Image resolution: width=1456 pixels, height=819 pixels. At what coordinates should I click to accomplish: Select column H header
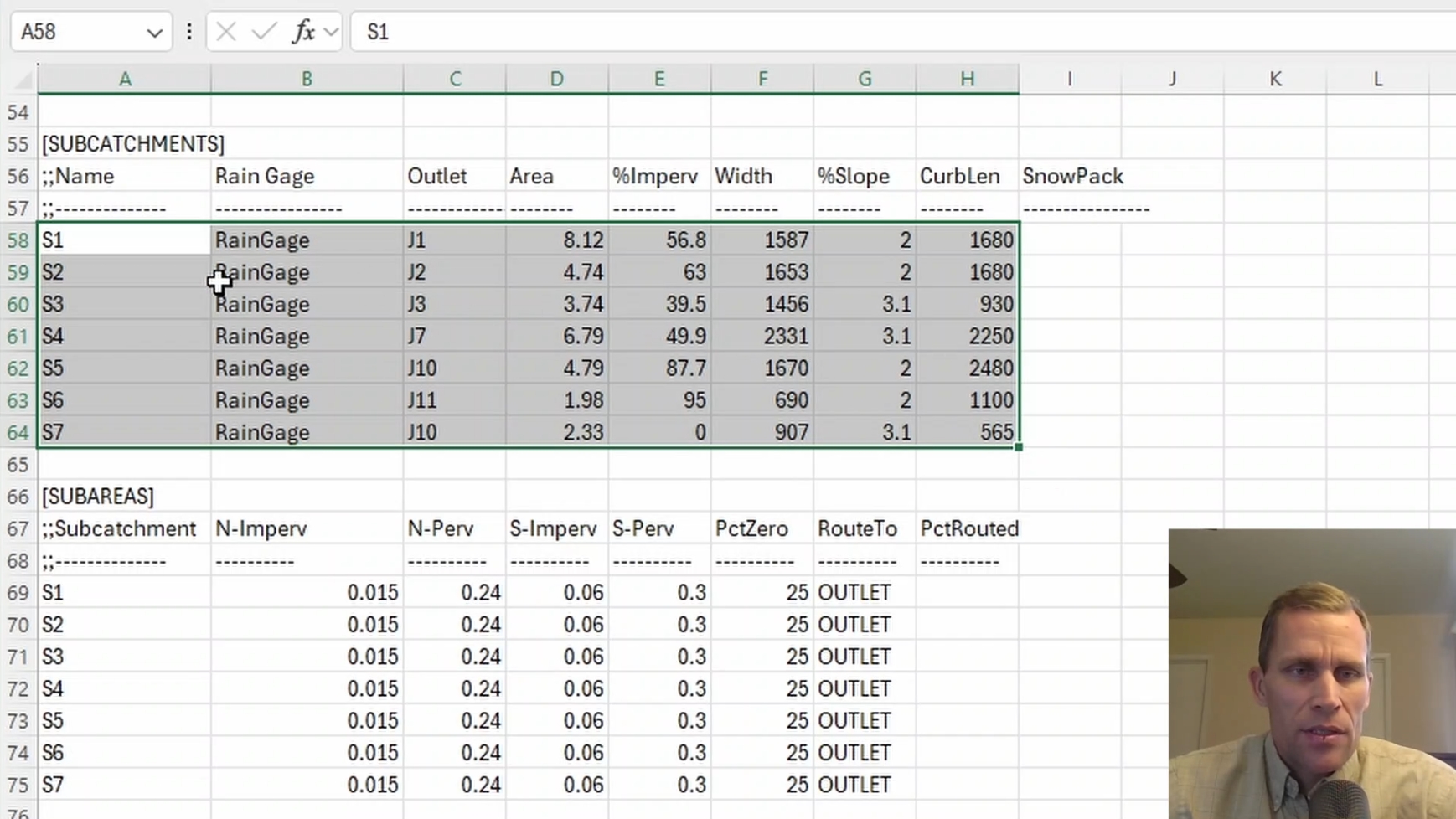point(968,79)
